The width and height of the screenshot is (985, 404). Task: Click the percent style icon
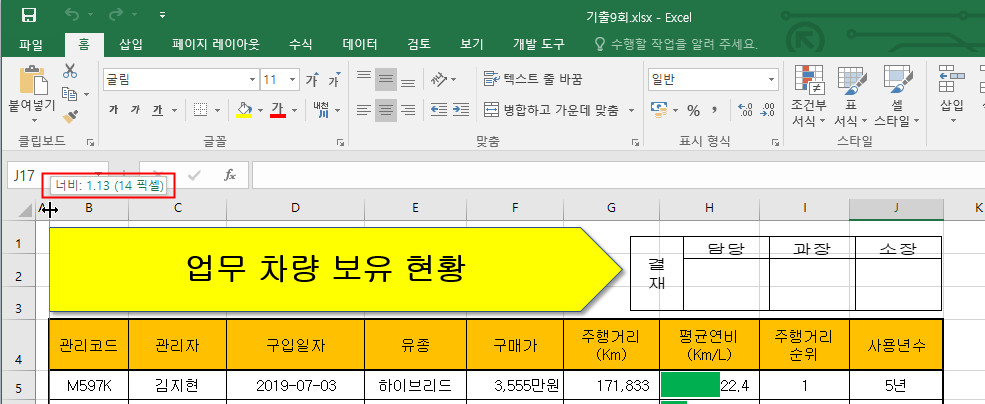coord(692,110)
